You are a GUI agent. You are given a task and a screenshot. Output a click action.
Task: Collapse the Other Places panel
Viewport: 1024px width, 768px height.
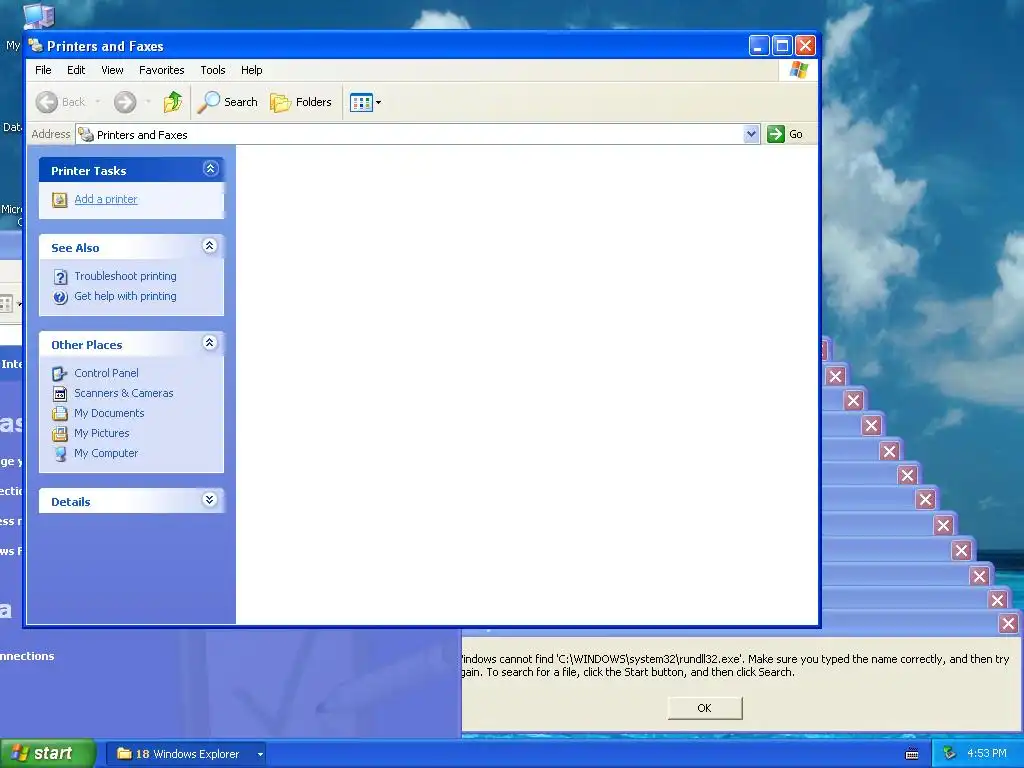tap(210, 343)
